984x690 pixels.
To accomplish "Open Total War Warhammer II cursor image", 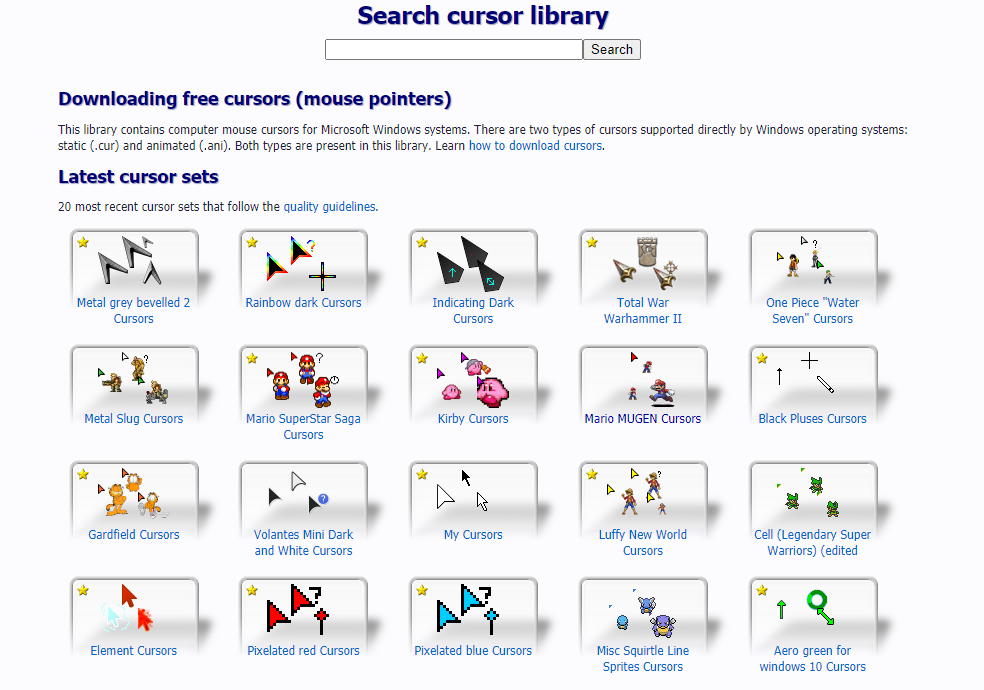I will coord(644,262).
